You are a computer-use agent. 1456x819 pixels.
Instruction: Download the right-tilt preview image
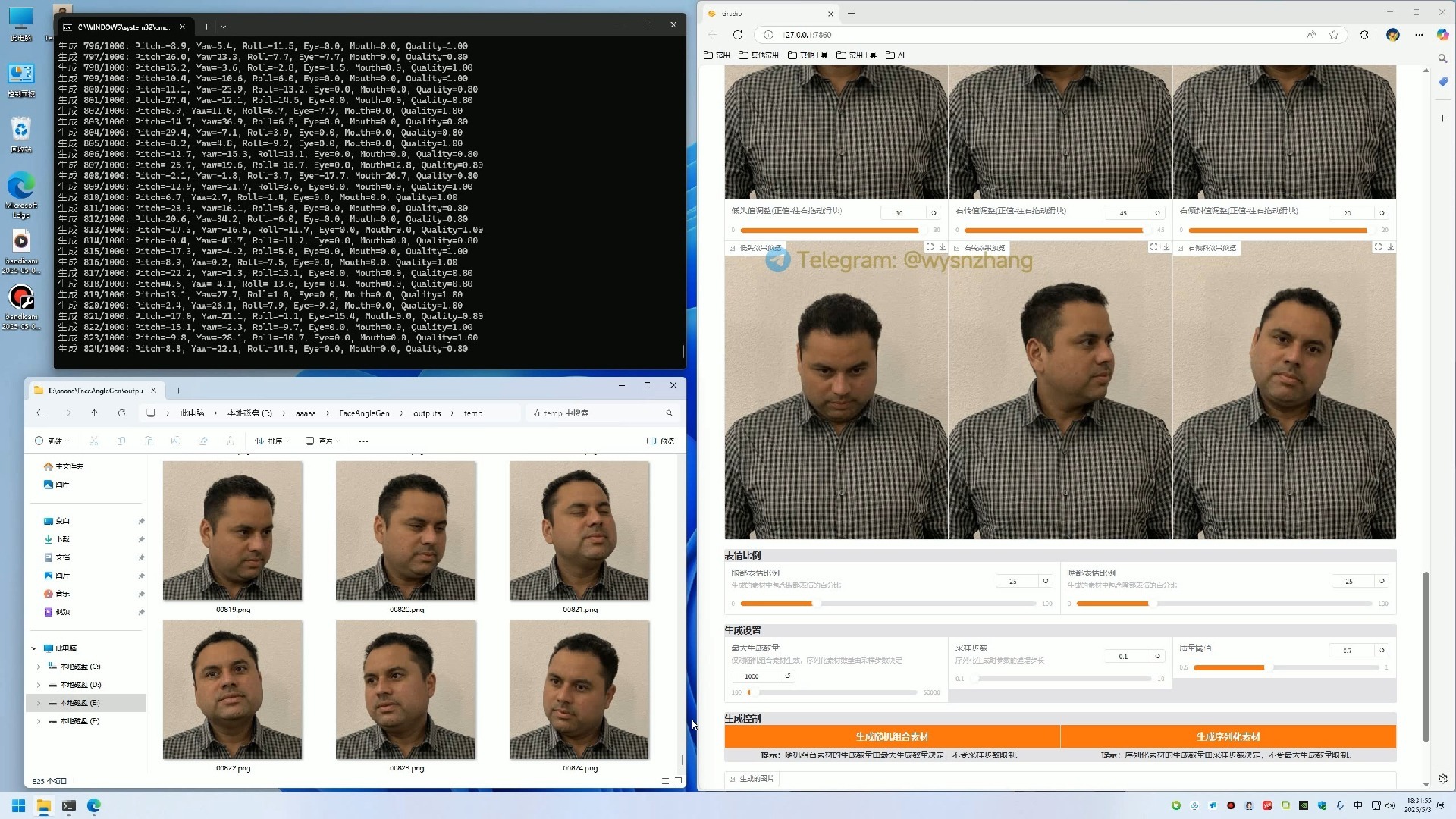(x=1391, y=247)
